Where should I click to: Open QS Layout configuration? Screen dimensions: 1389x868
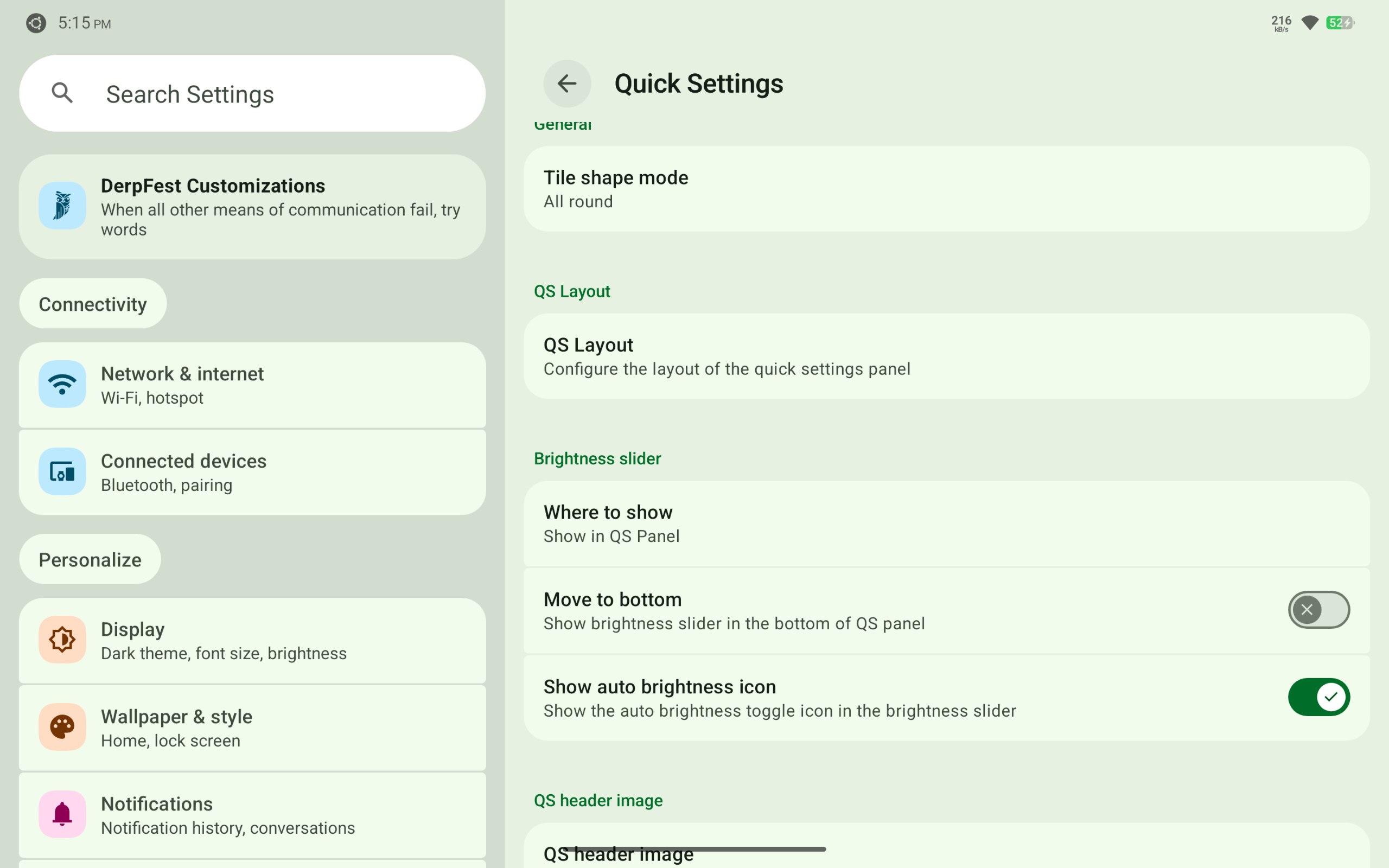946,356
